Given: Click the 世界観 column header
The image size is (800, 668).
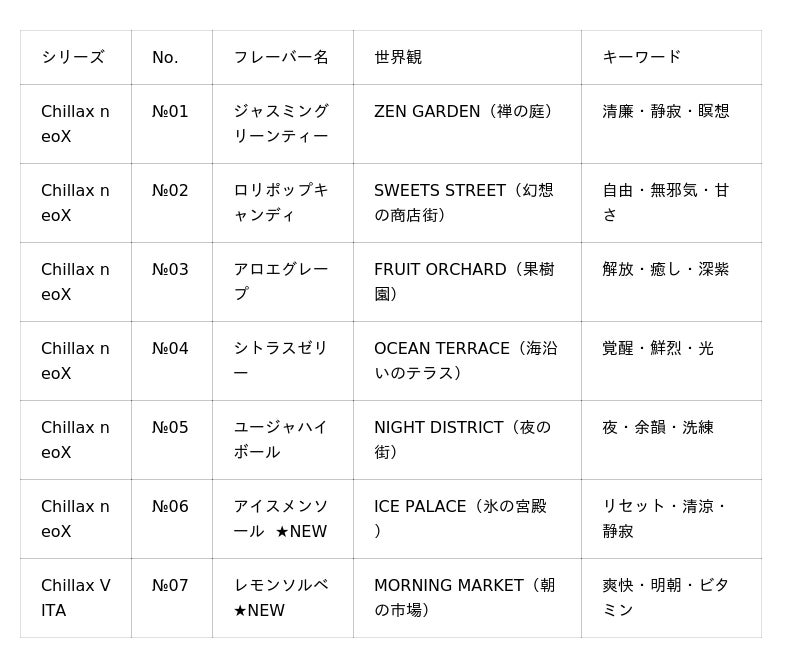Looking at the screenshot, I should (398, 57).
